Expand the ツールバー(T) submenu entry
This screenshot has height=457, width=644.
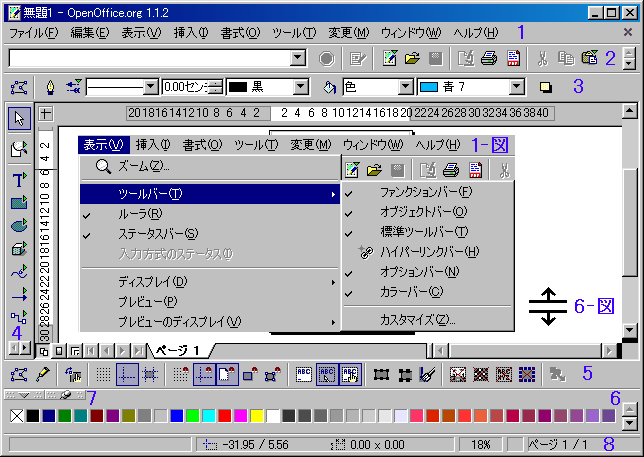[209, 194]
